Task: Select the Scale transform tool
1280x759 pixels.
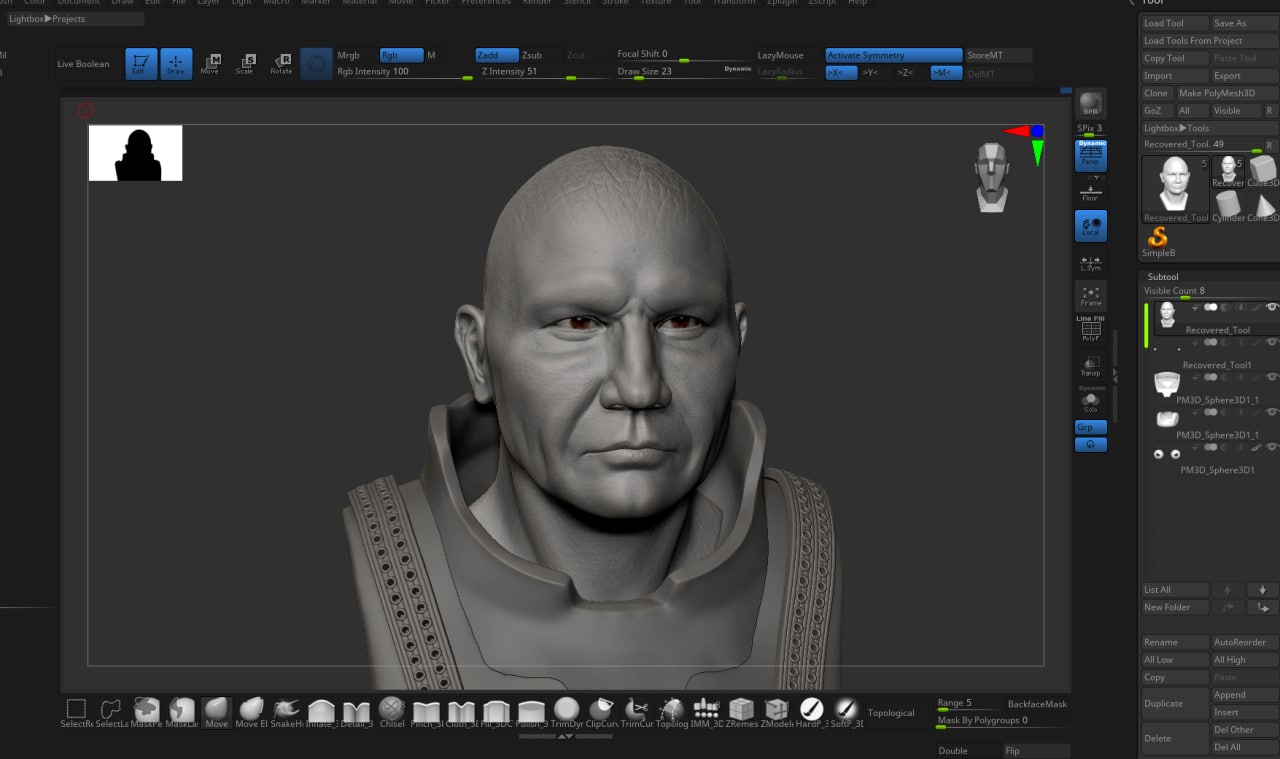Action: [x=245, y=64]
